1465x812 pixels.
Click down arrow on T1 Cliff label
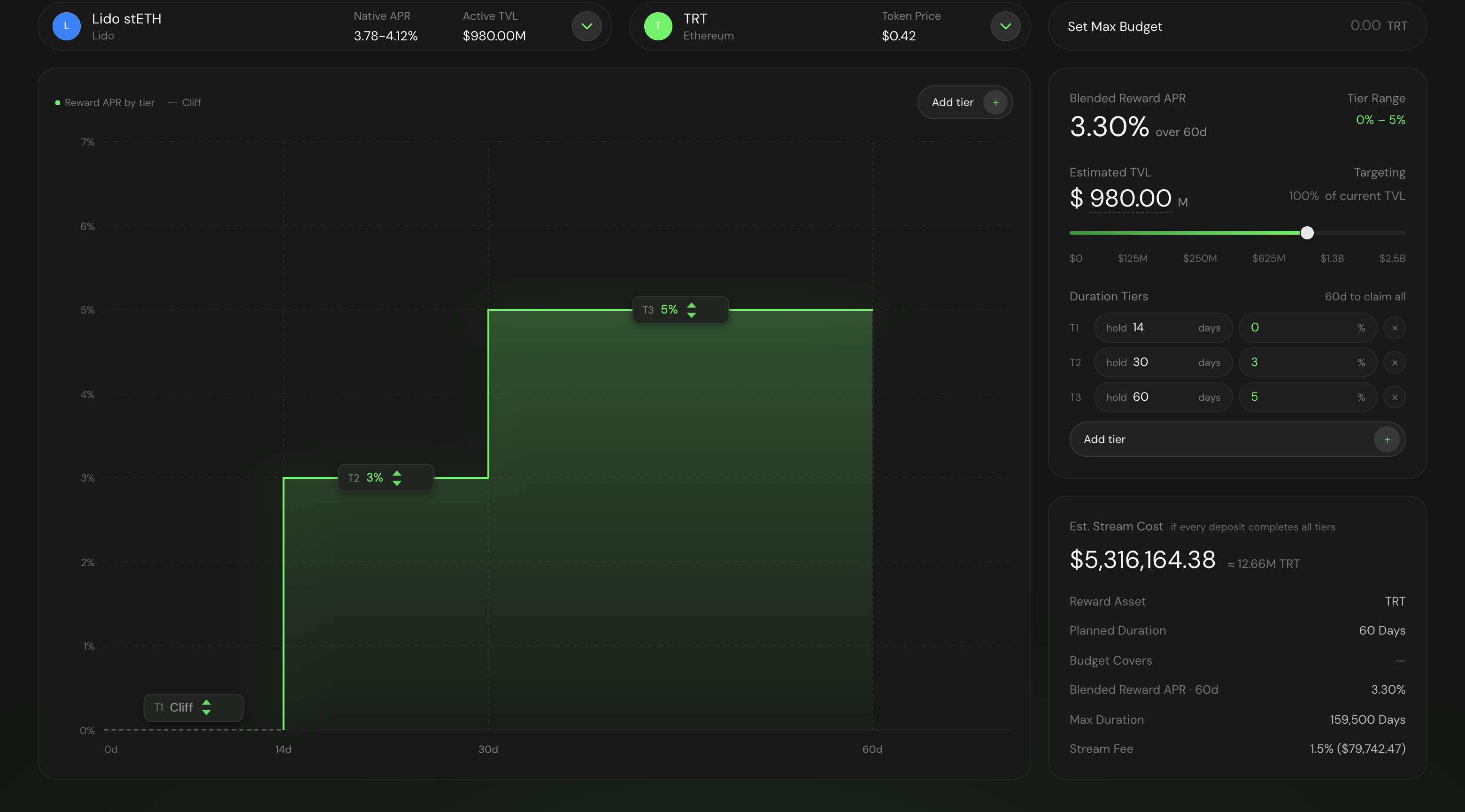(x=207, y=712)
